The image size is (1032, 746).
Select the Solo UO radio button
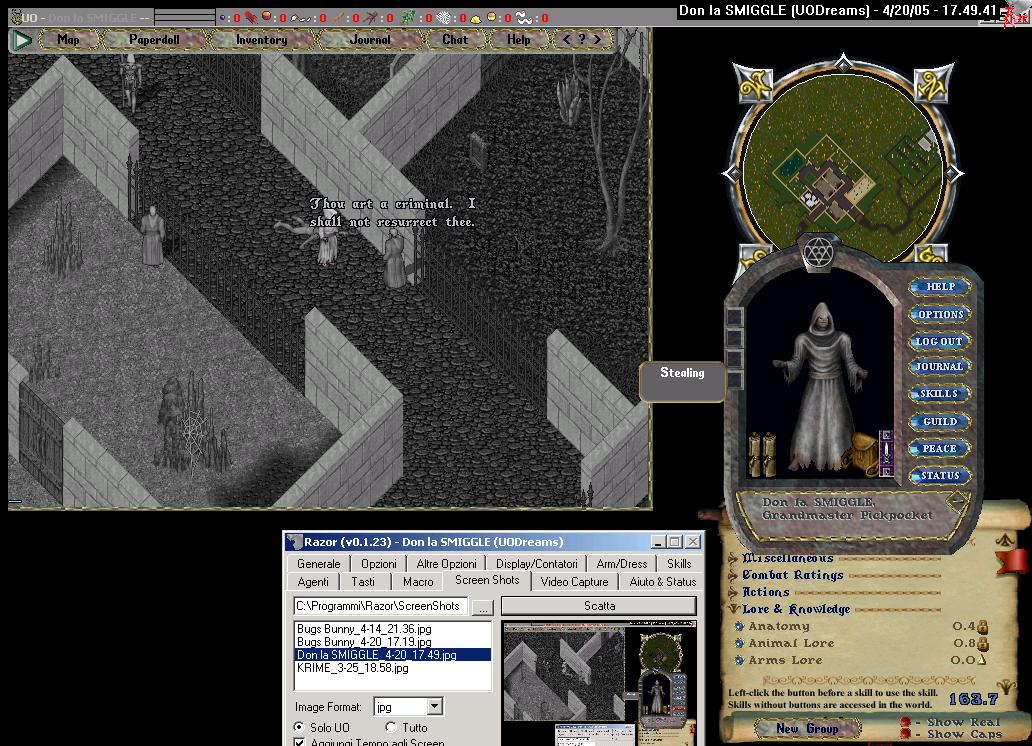coord(299,727)
